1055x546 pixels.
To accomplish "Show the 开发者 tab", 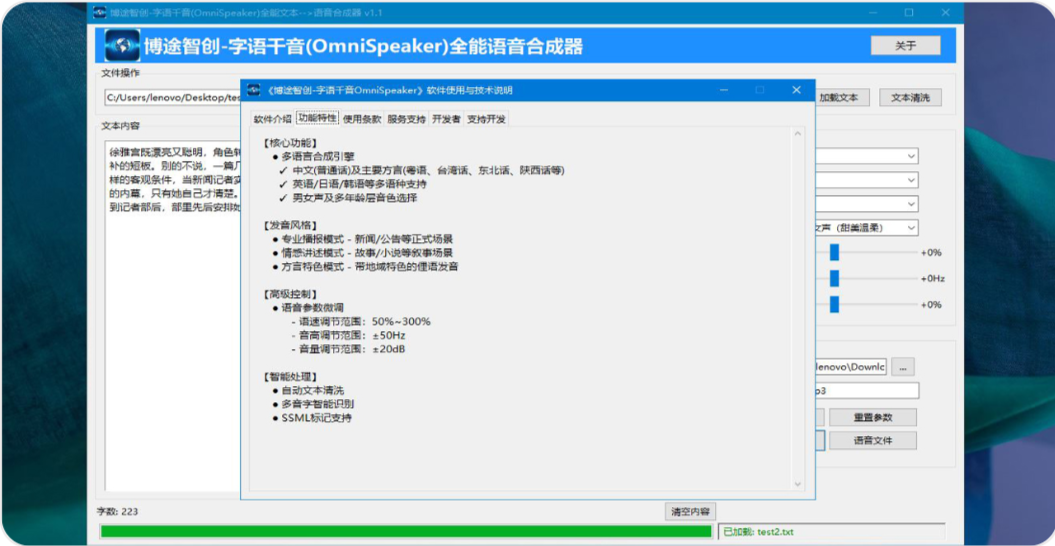I will [x=446, y=119].
